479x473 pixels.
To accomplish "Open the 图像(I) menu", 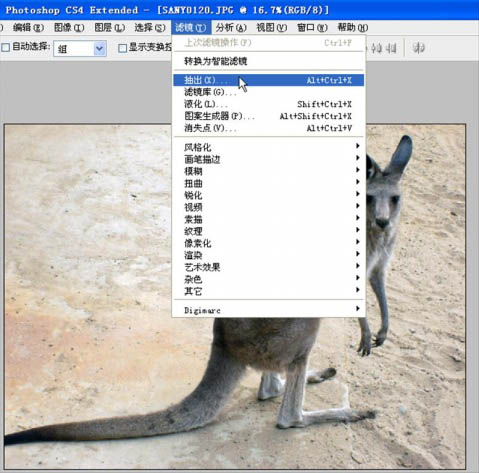I will point(69,28).
